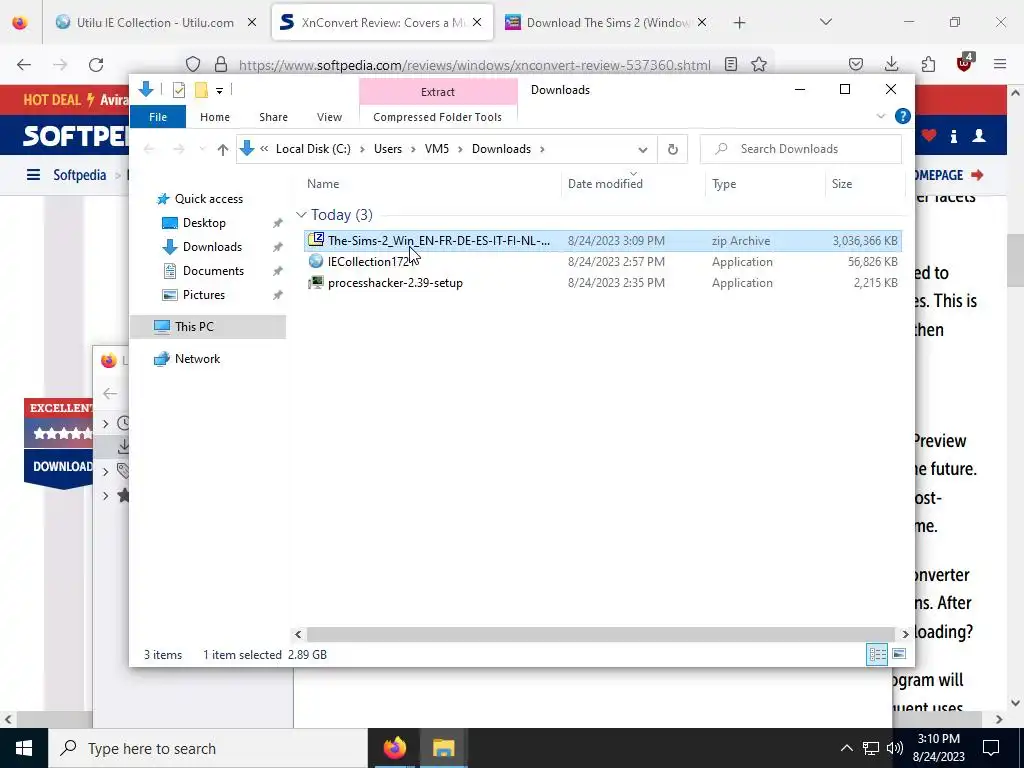Click the Properties quick access toolbar icon
Image resolution: width=1024 pixels, height=768 pixels.
(x=178, y=90)
